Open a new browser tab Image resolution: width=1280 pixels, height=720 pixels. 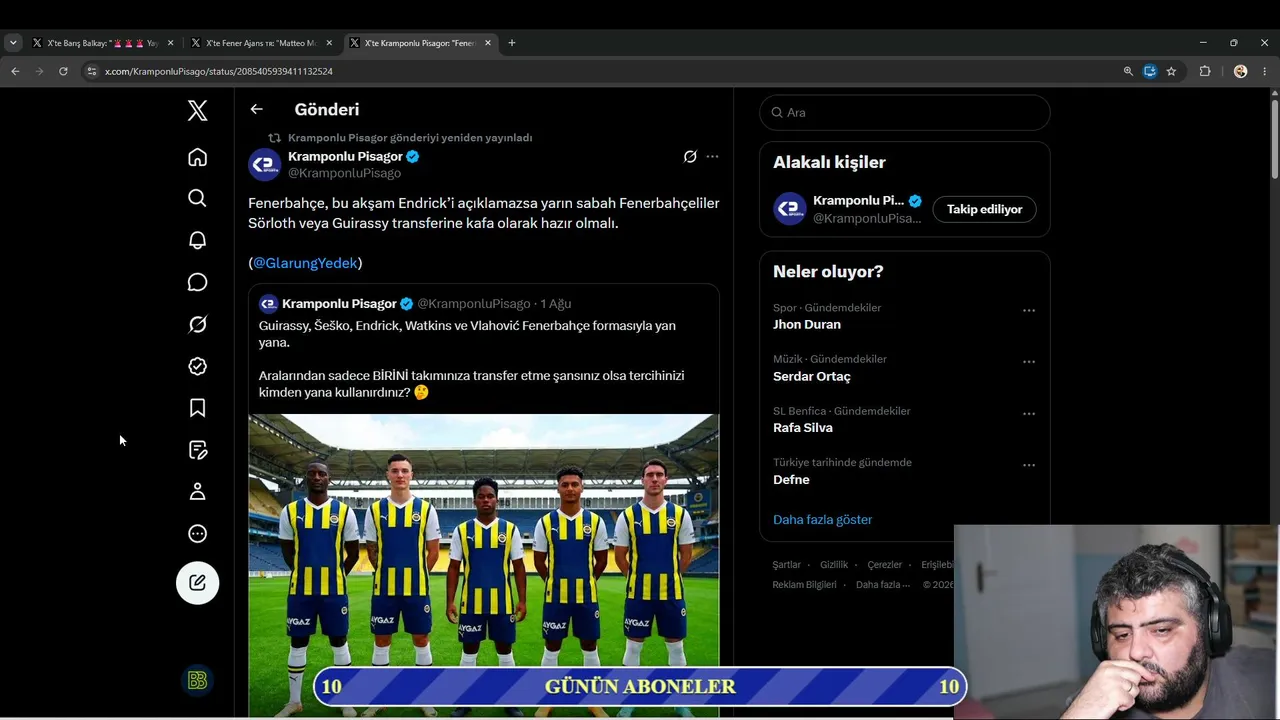click(512, 43)
